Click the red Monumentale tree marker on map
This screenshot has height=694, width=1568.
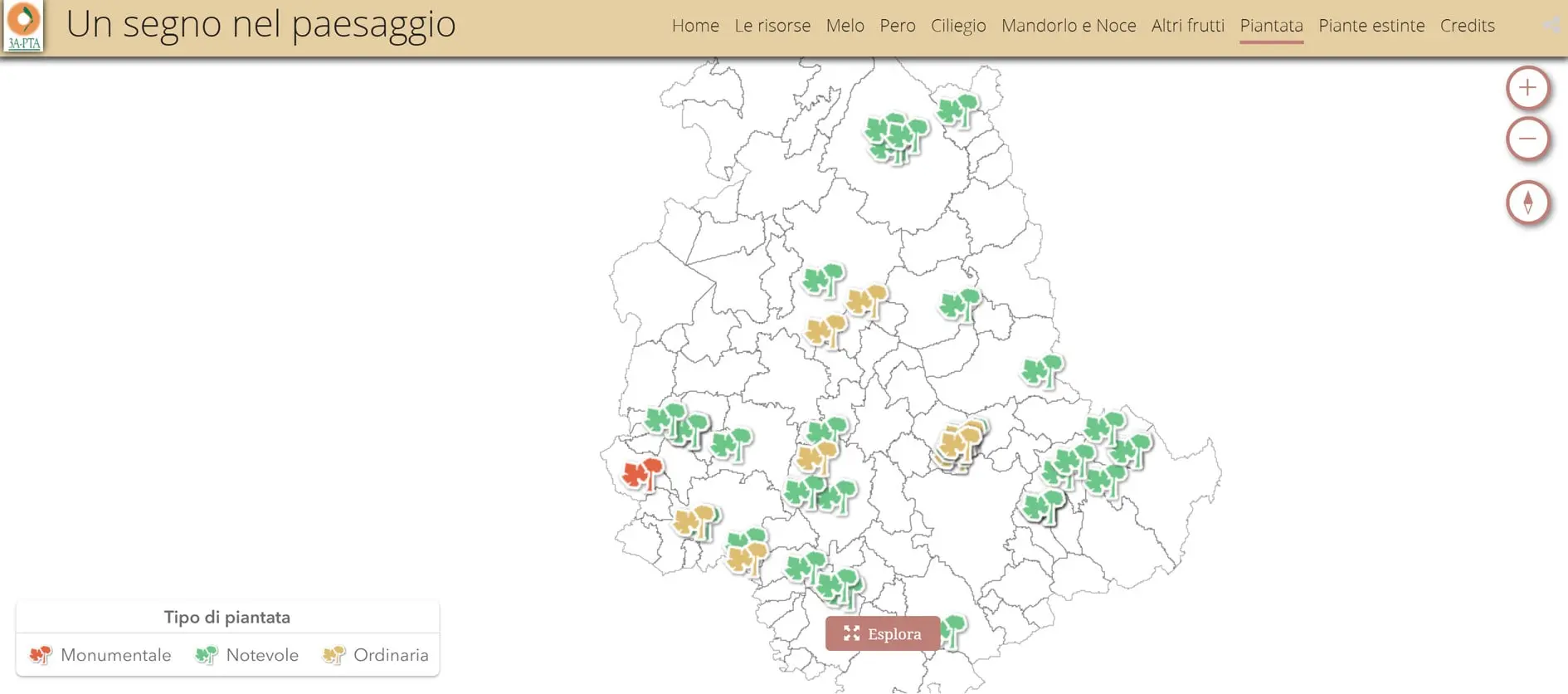642,473
